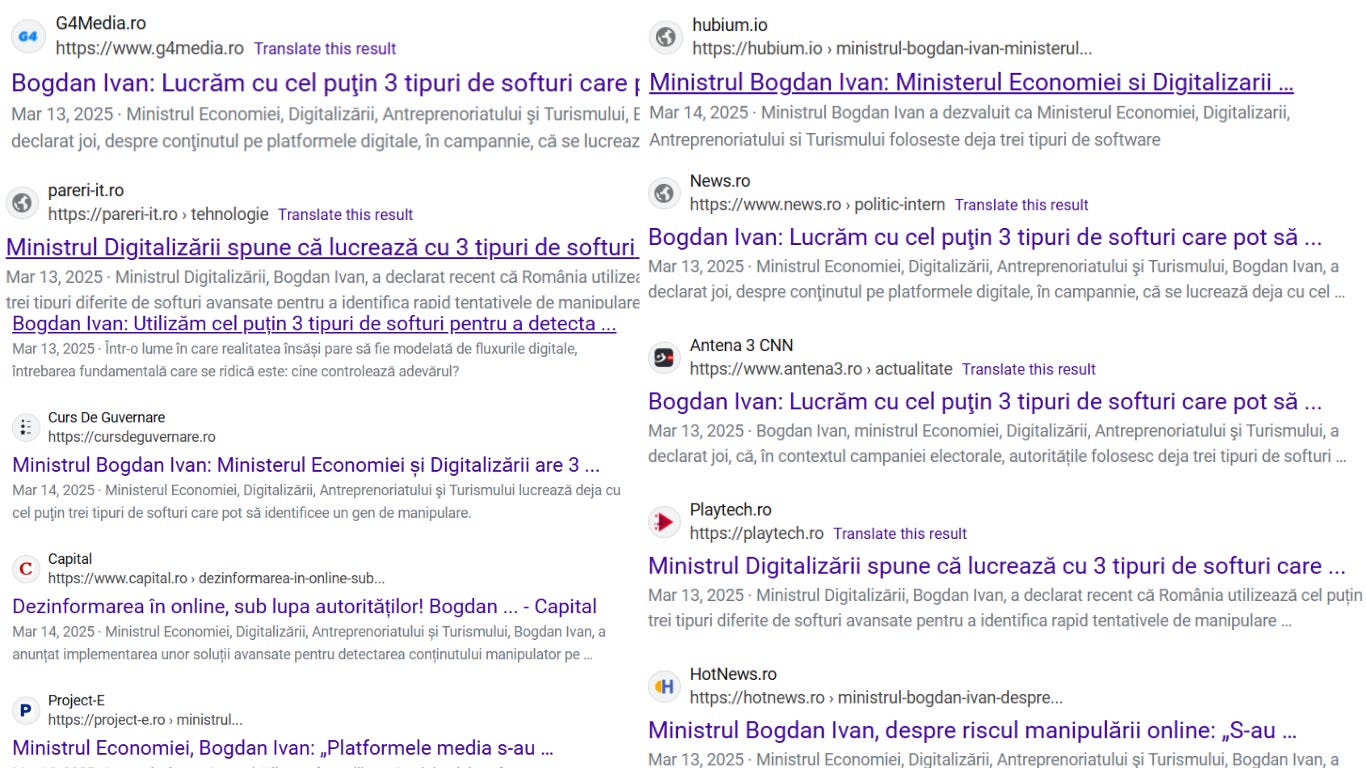Open pareri-it.ro headline 'Ministrul Digitalizării spune'
Image resolution: width=1366 pixels, height=768 pixels.
(x=322, y=247)
